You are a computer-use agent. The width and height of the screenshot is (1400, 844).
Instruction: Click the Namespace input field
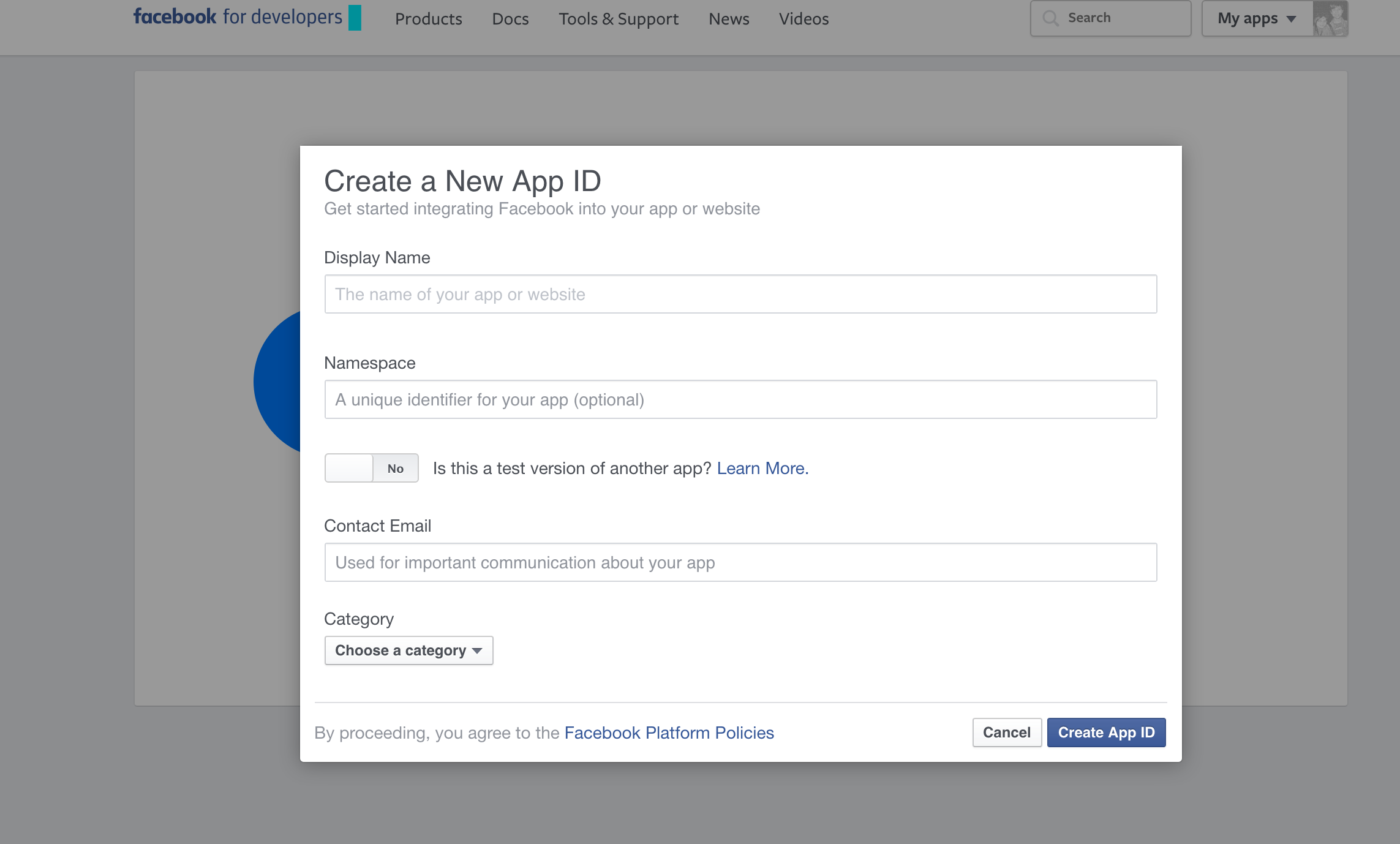pos(740,399)
